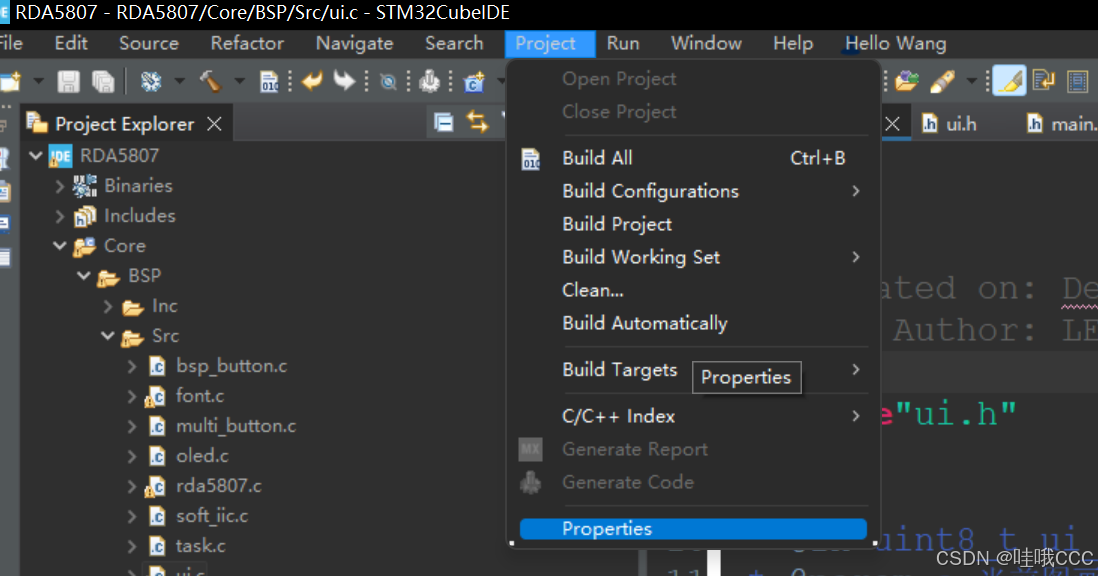Screen dimensions: 1098x576
Task: Collapse the BSP folder
Action: [x=83, y=276]
